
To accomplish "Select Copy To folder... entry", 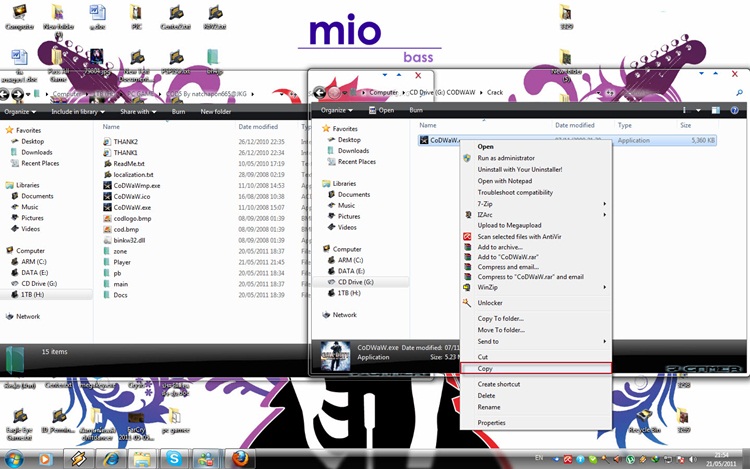I will [536, 318].
